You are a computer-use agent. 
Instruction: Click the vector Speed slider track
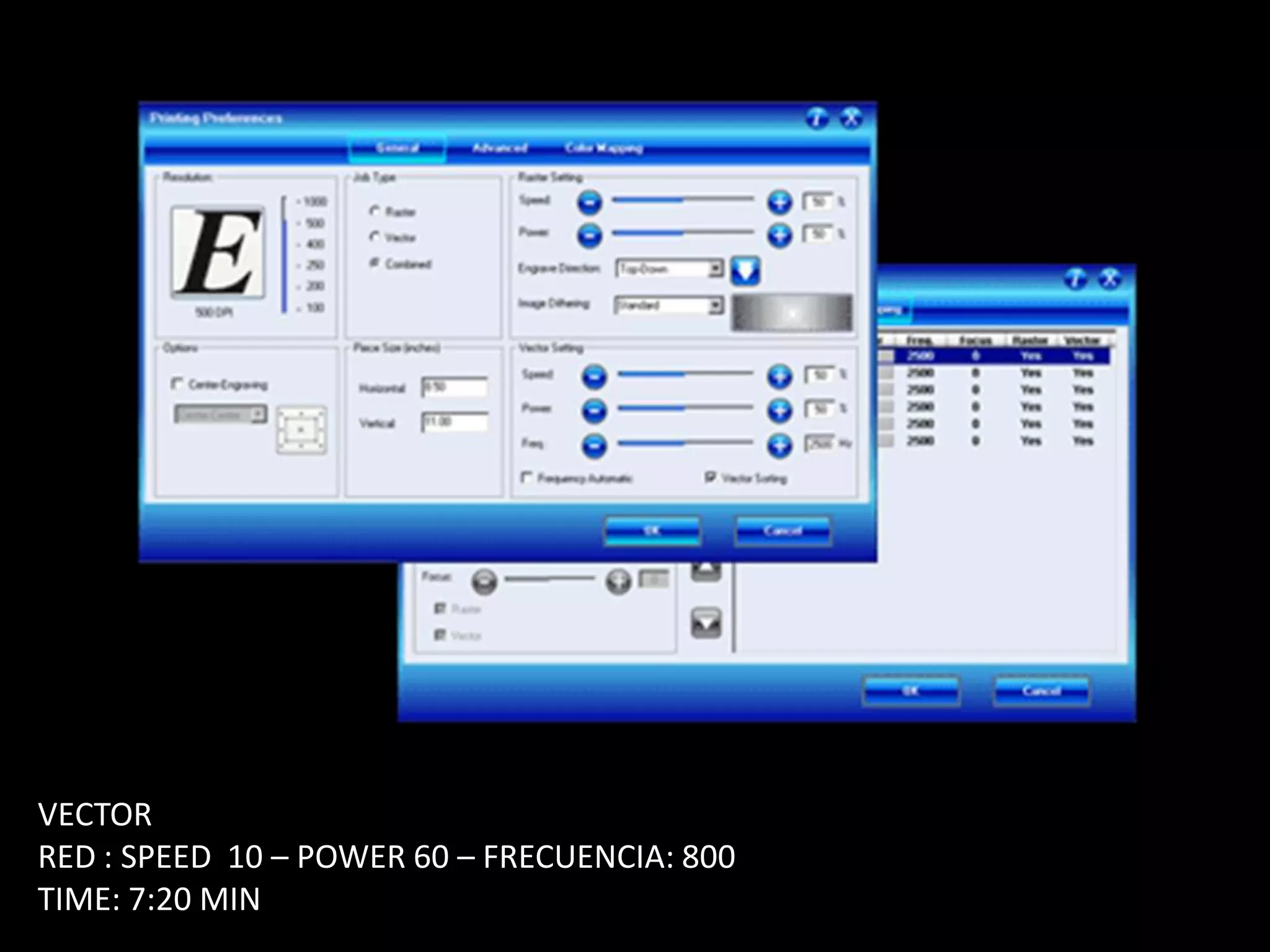pyautogui.click(x=685, y=374)
